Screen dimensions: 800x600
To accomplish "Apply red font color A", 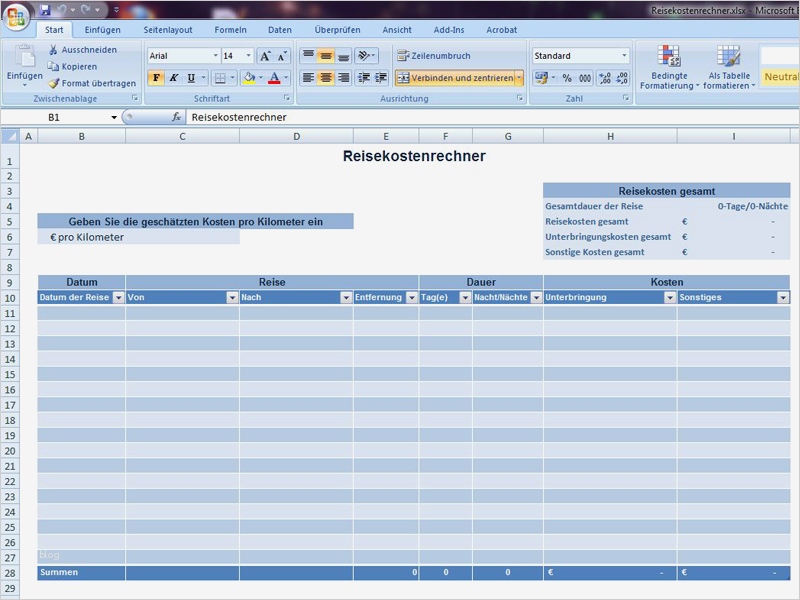I will tap(274, 78).
